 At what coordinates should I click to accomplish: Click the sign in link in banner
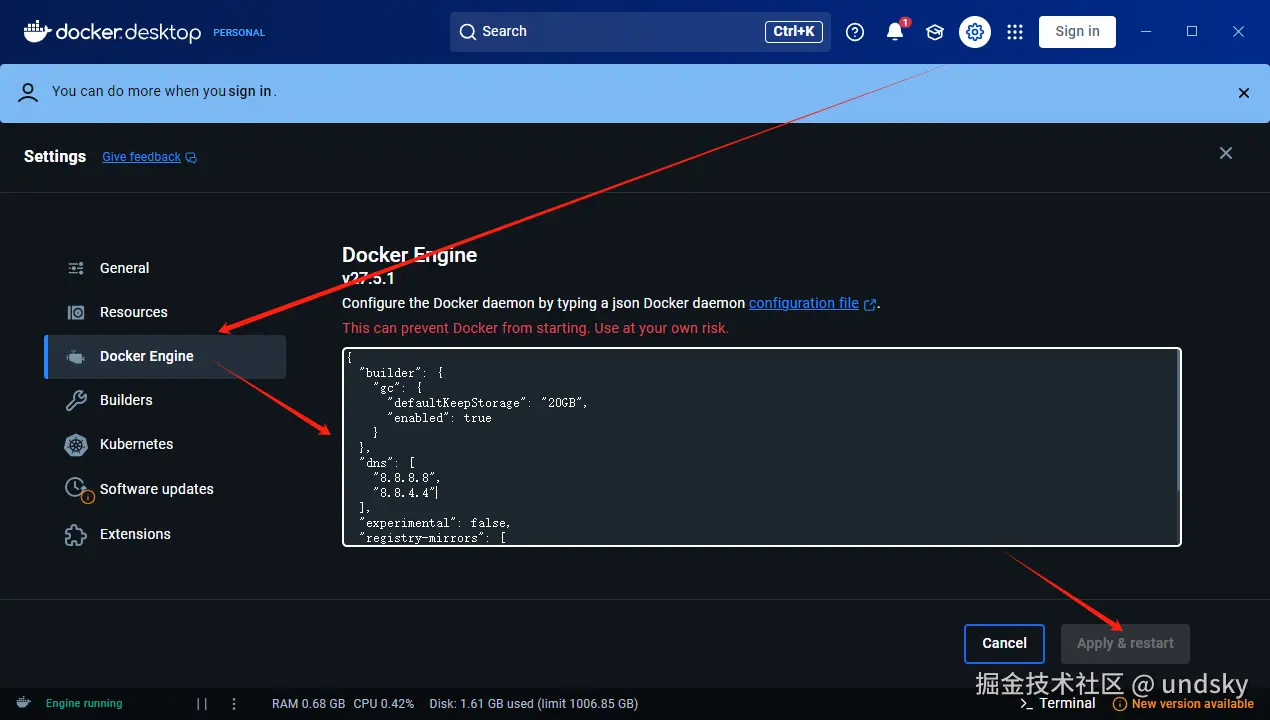[250, 91]
